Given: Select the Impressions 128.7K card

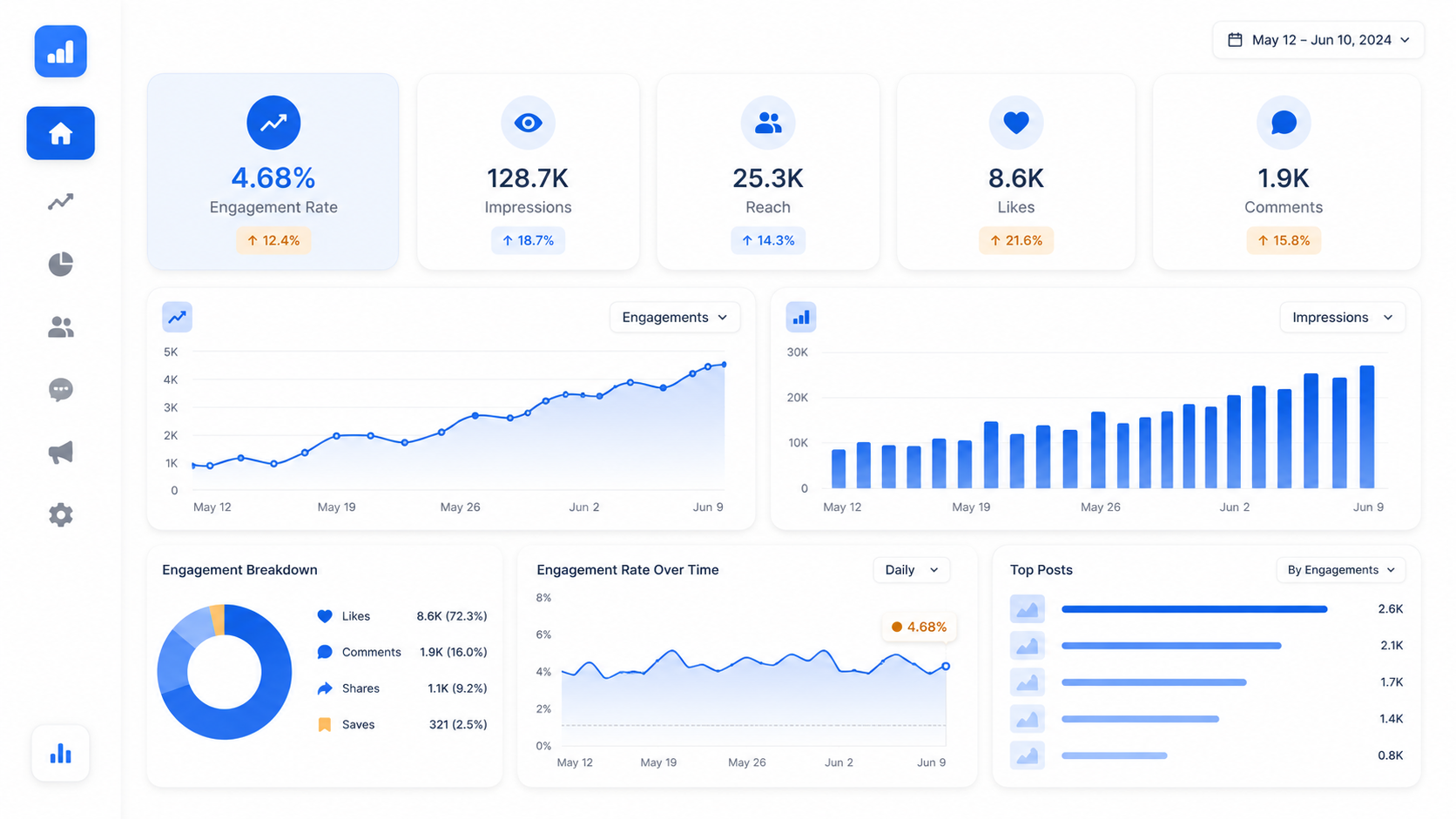Looking at the screenshot, I should click(x=528, y=171).
